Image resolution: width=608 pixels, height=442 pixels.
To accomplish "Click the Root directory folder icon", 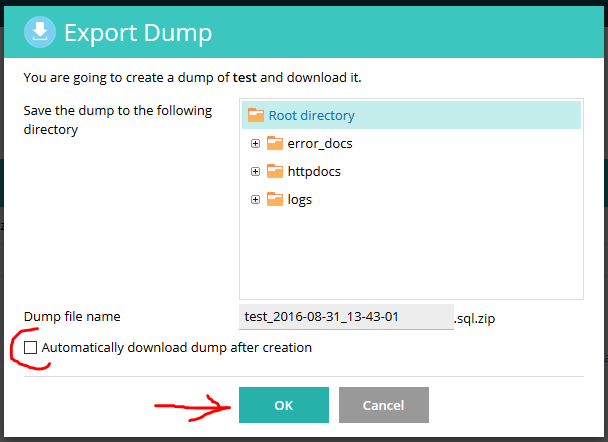I will 256,115.
